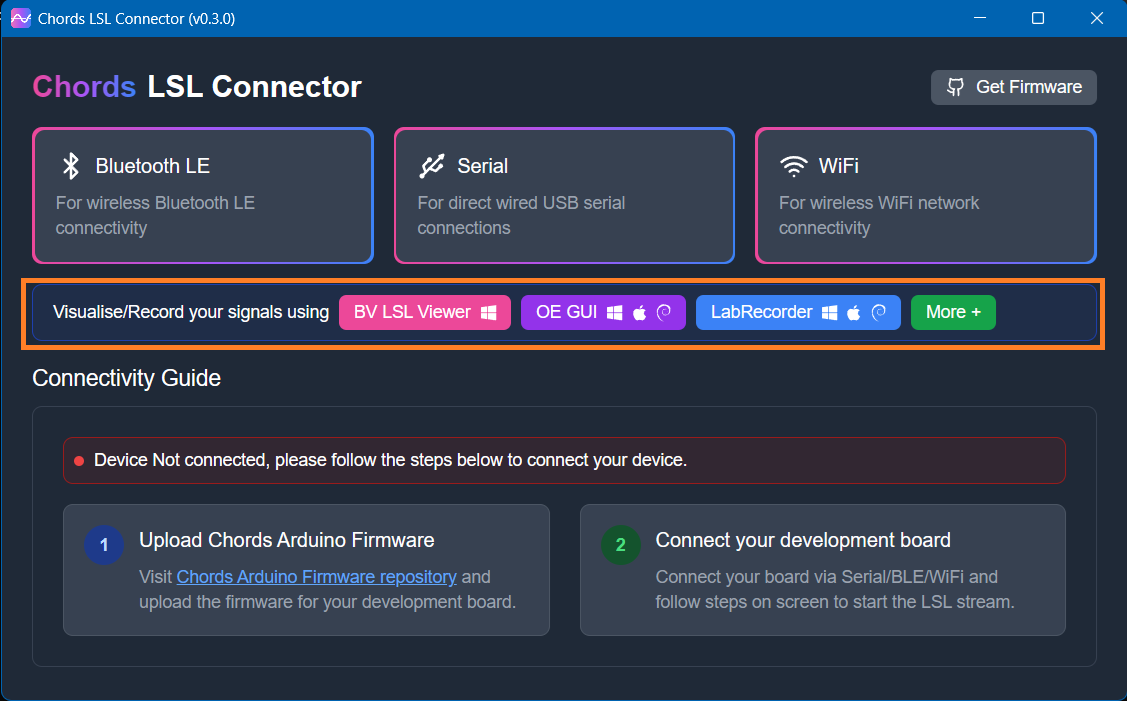
Task: Click the WiFi signal icon
Action: pyautogui.click(x=794, y=166)
